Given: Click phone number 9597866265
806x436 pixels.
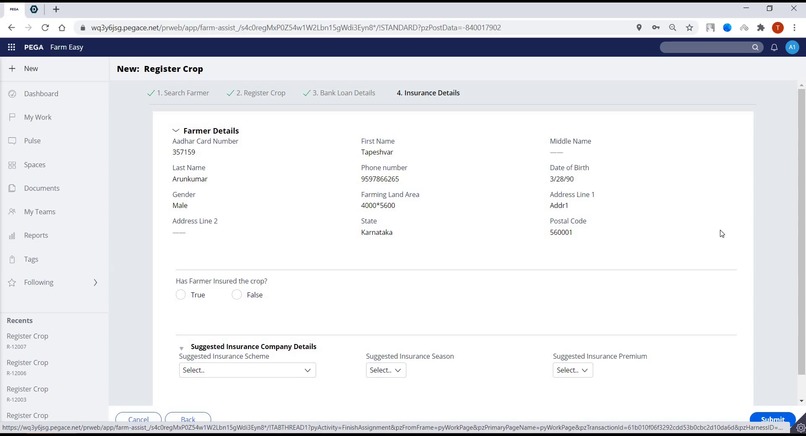Looking at the screenshot, I should (x=380, y=179).
